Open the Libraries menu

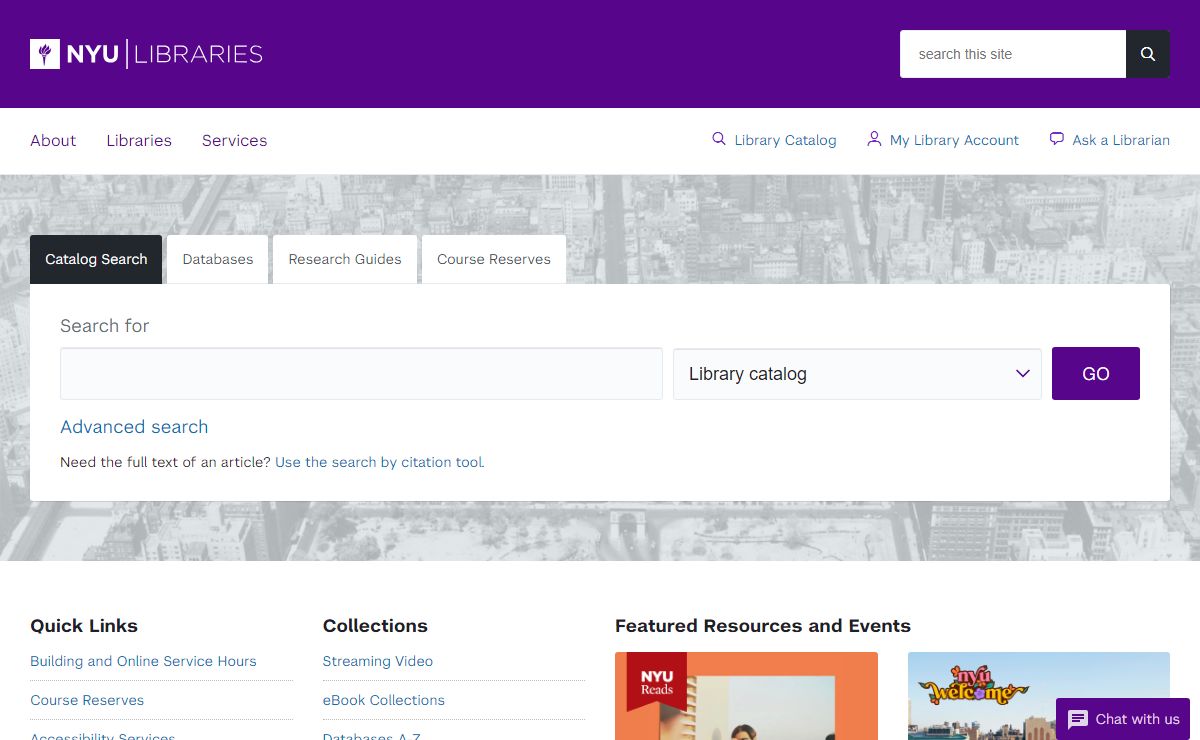[x=139, y=141]
